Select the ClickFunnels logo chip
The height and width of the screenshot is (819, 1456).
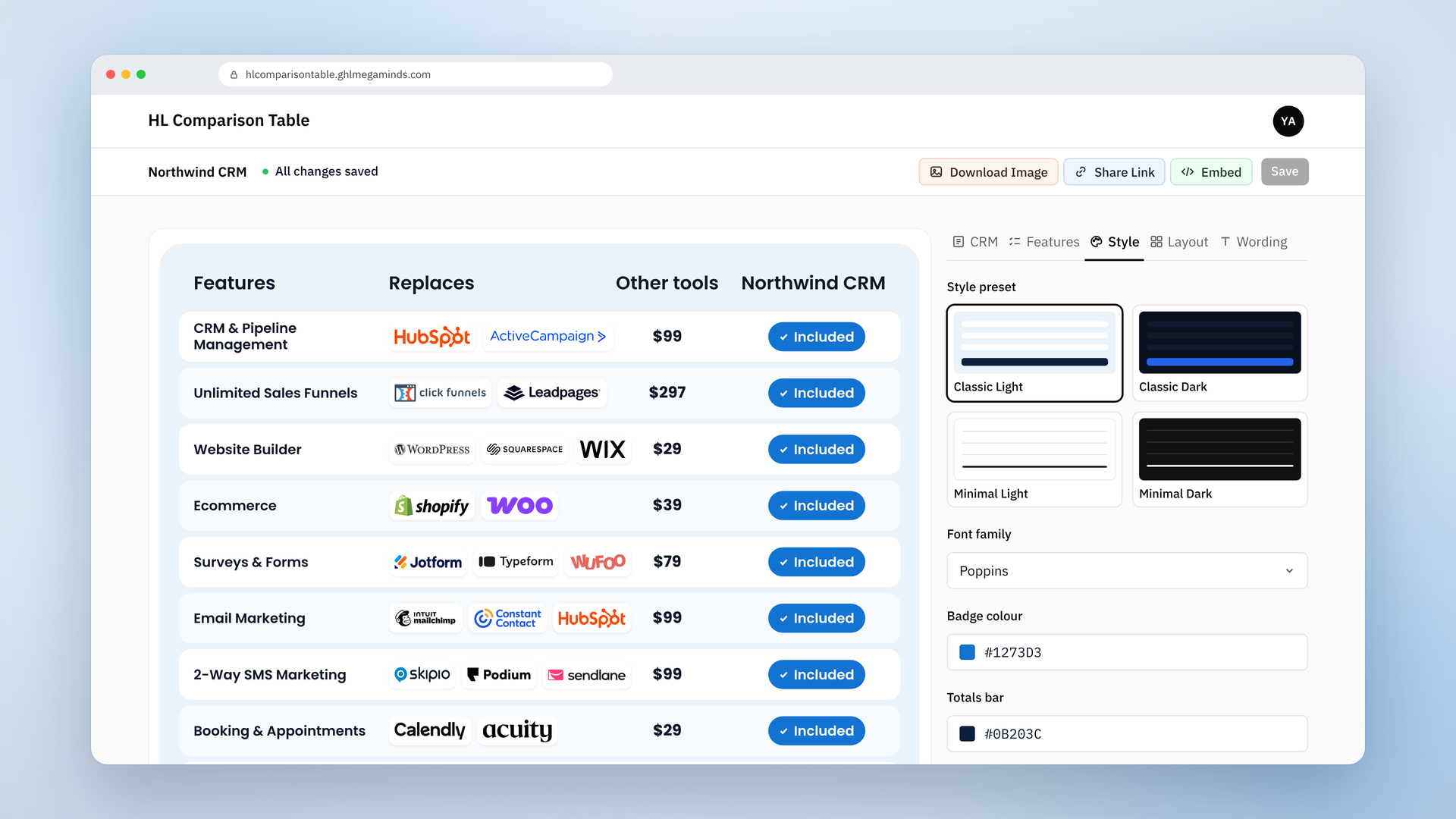440,393
